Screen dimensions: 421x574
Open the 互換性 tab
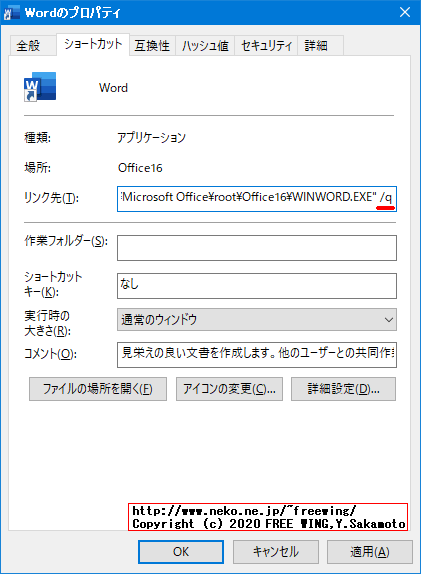coord(152,46)
